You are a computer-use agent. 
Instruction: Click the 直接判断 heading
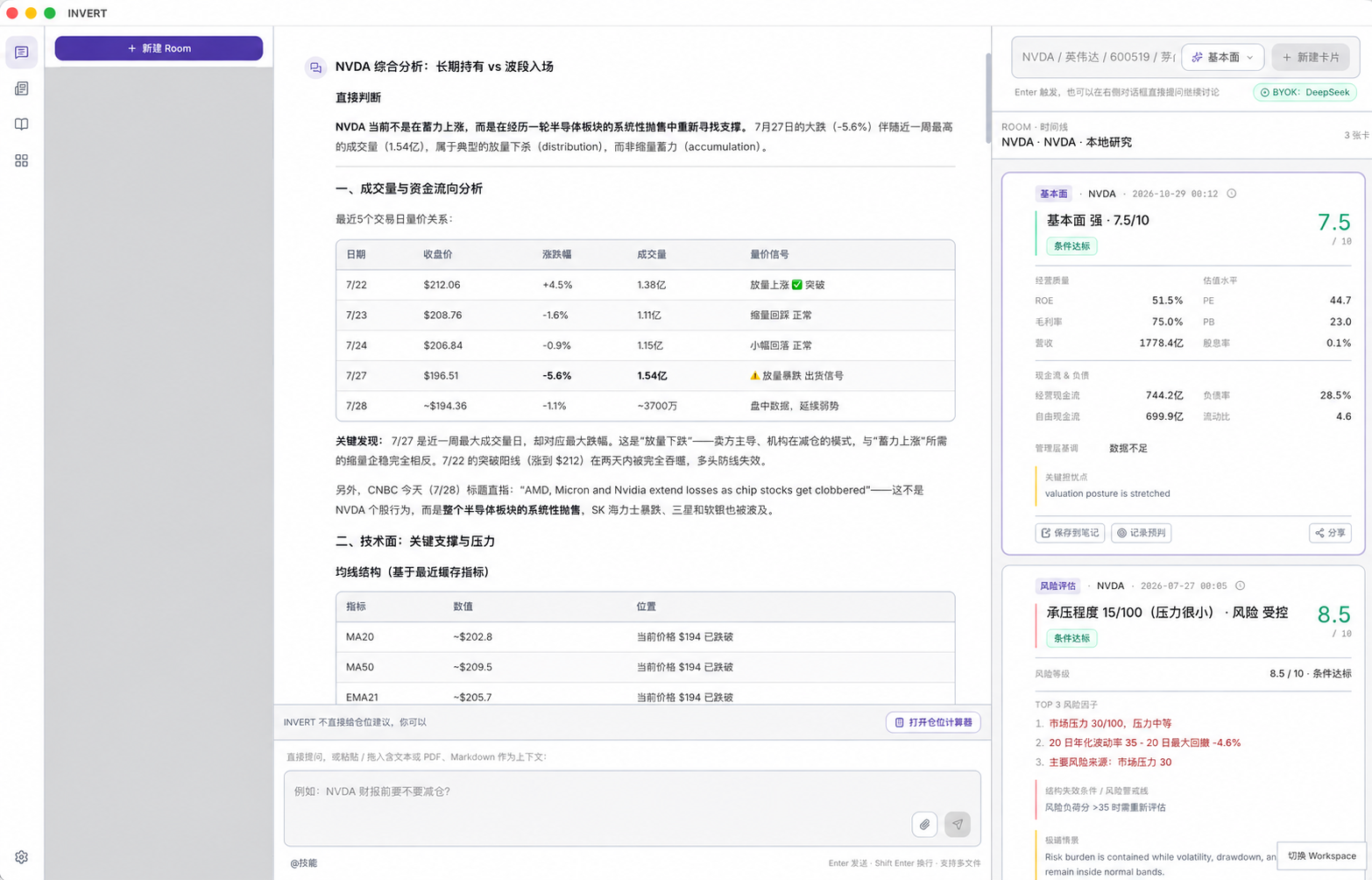(x=358, y=97)
